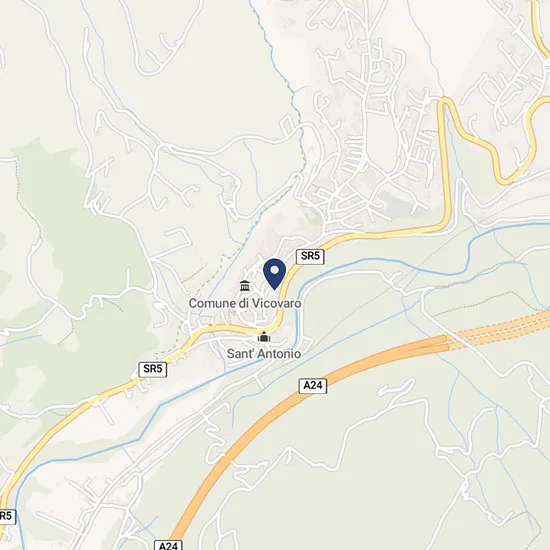The width and height of the screenshot is (550, 550).
Task: Click the A24 shield at the map's bottom edge
Action: 168,545
